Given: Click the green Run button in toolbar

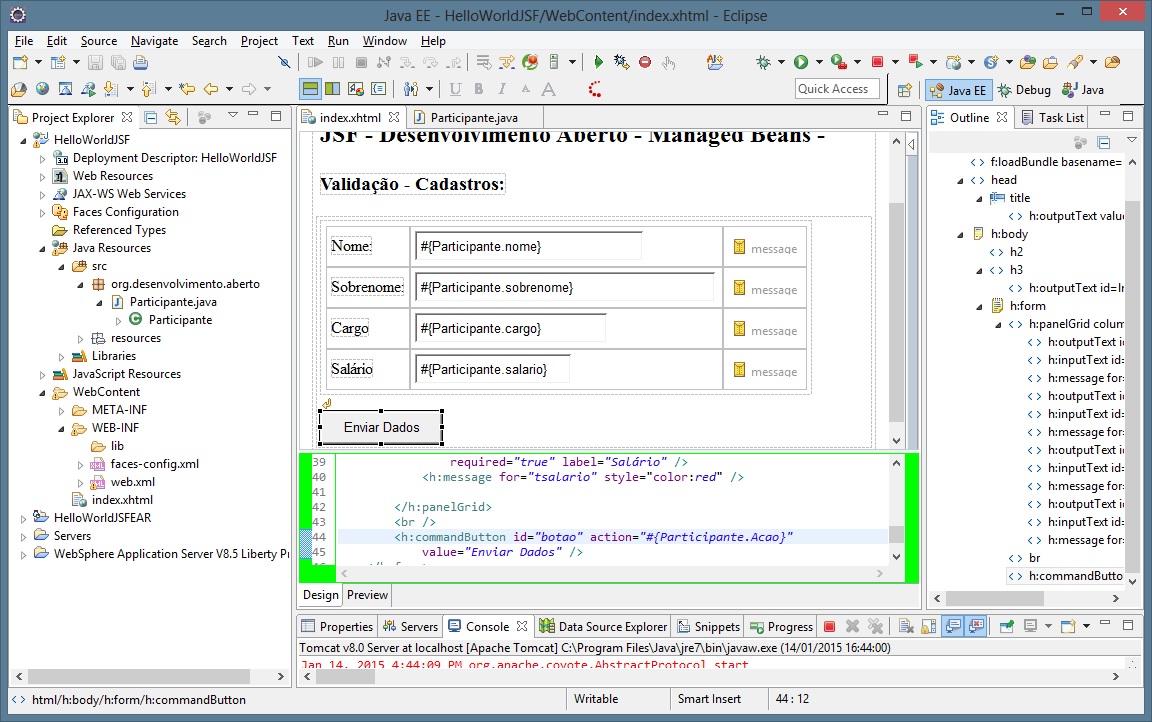Looking at the screenshot, I should click(x=801, y=62).
